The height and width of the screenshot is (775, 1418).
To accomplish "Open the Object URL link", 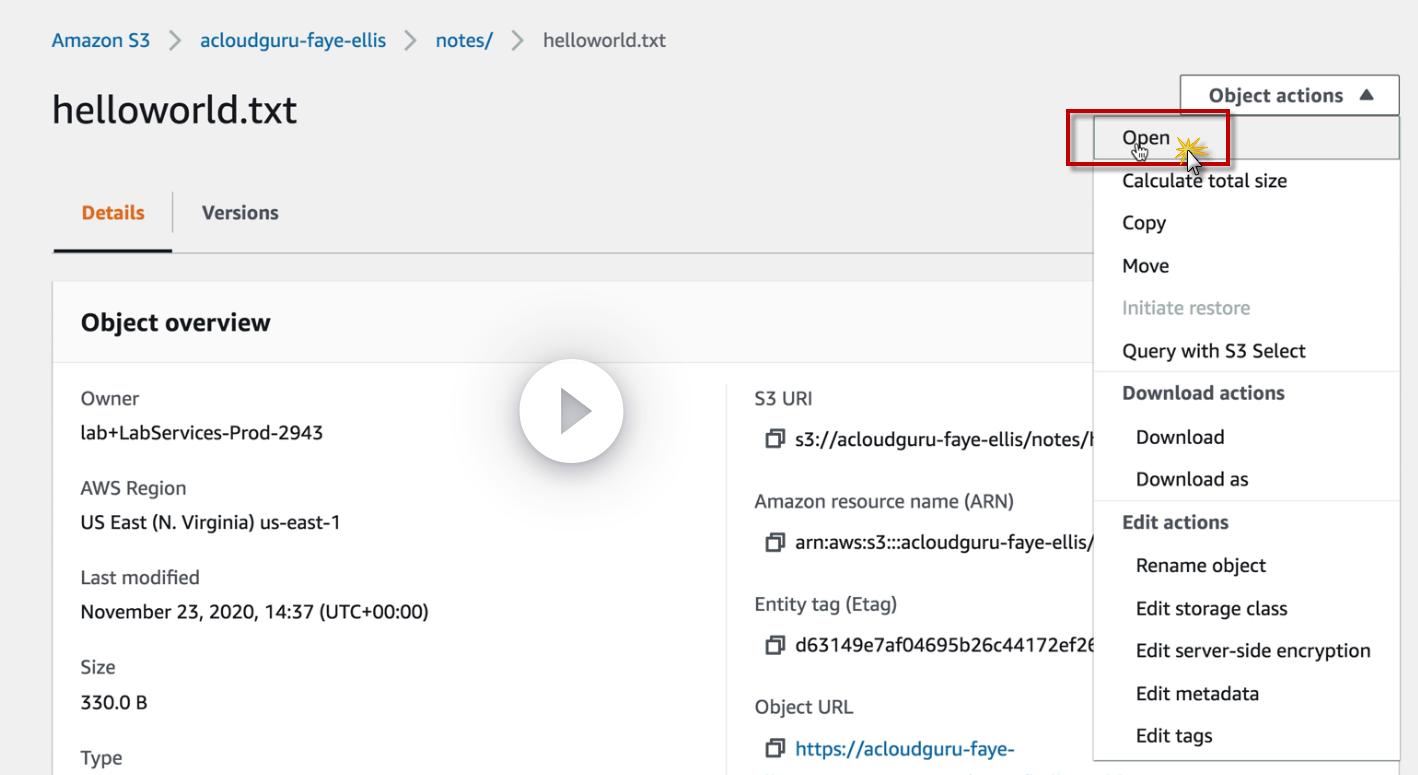I will tap(905, 749).
